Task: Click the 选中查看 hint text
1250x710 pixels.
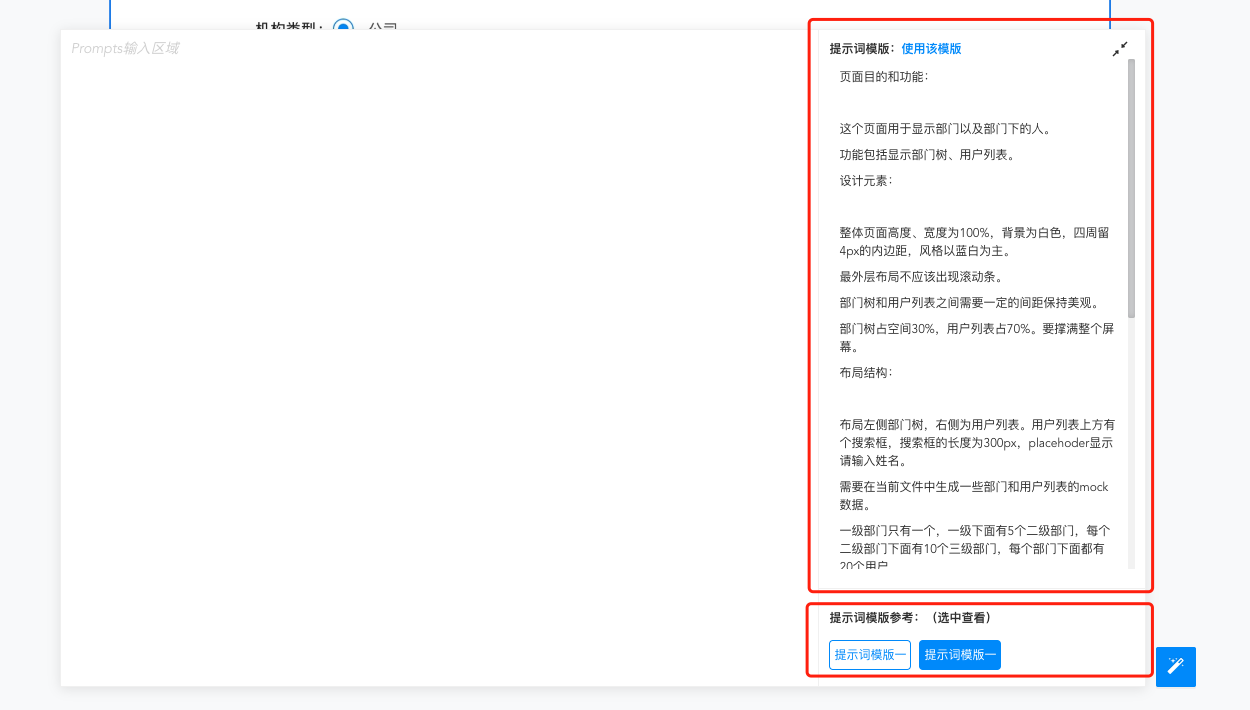Action: (x=958, y=617)
